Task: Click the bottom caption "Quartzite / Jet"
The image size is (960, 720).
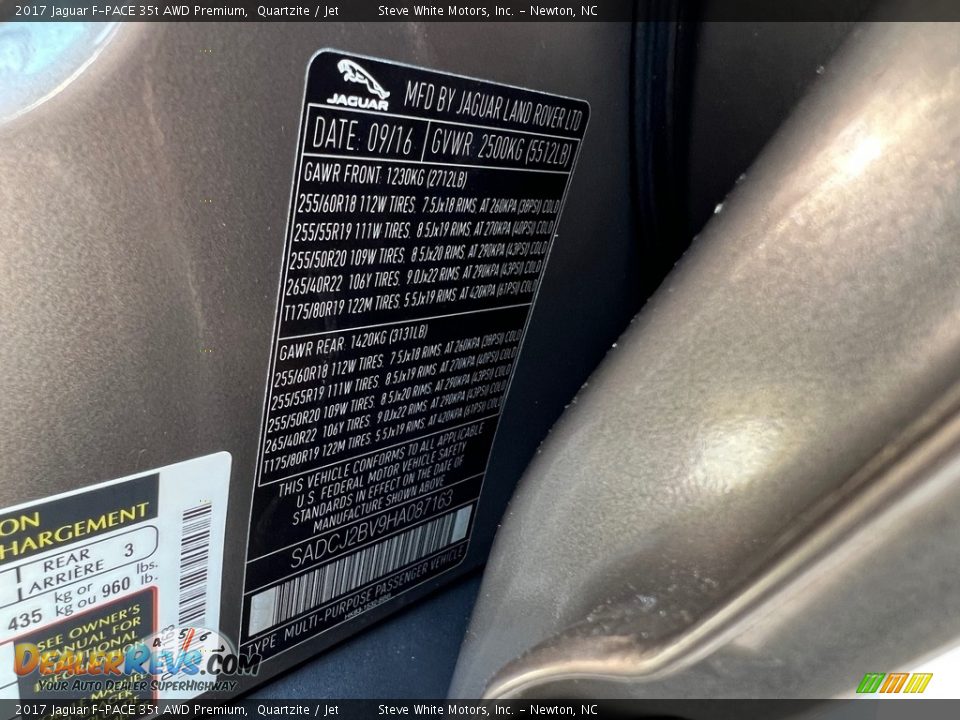Action: tap(298, 710)
